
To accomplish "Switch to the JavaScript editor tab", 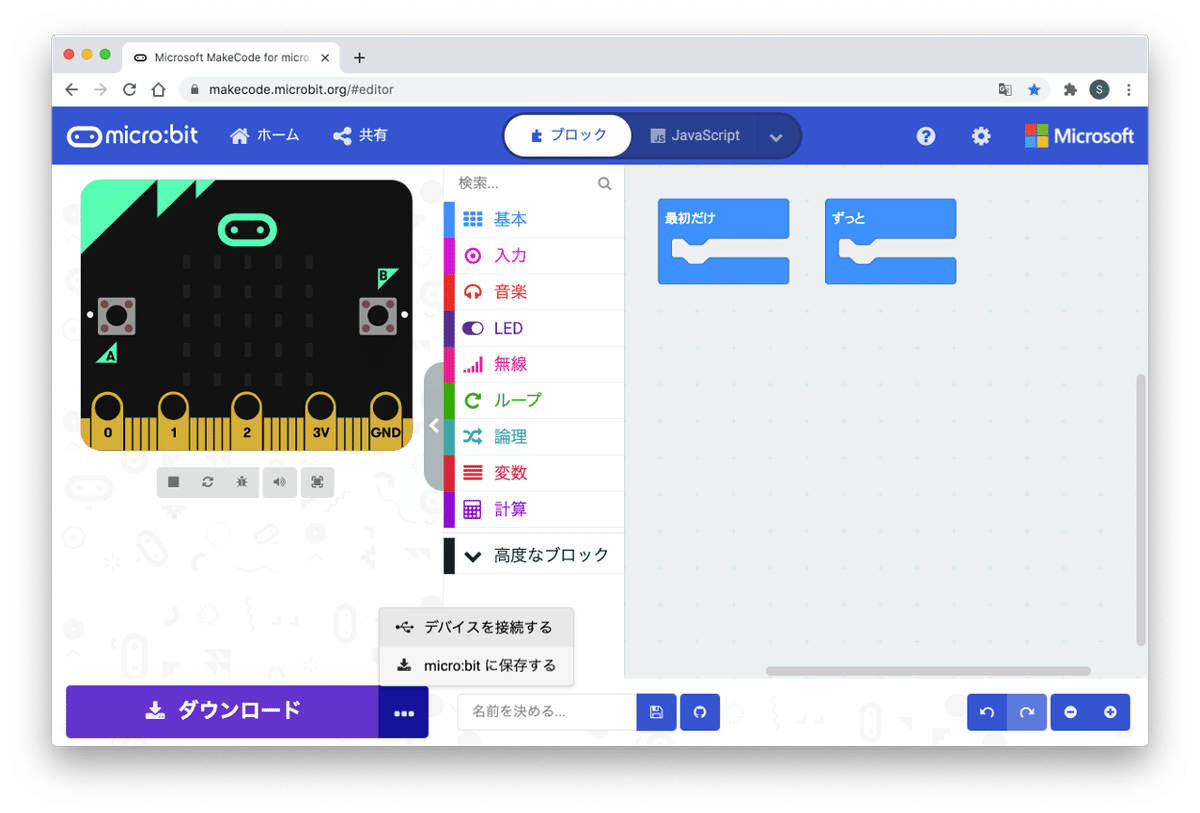I will (703, 135).
